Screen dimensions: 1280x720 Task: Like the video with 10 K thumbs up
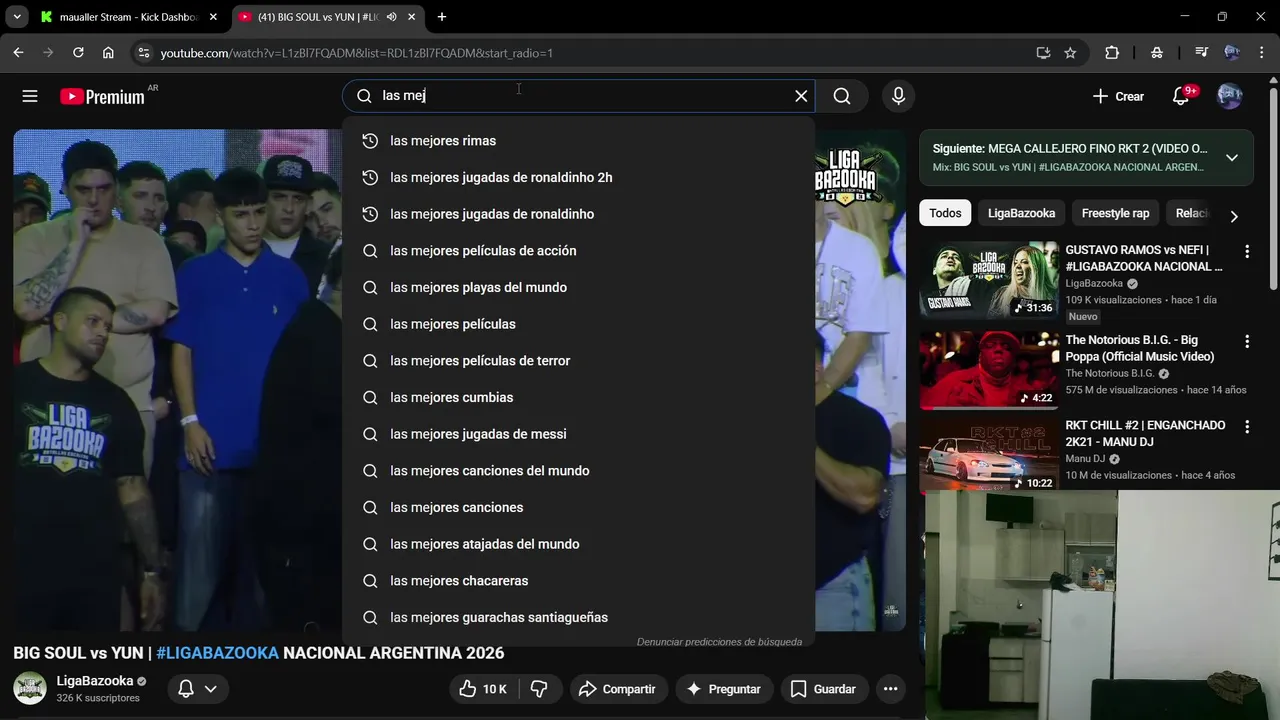(x=484, y=689)
